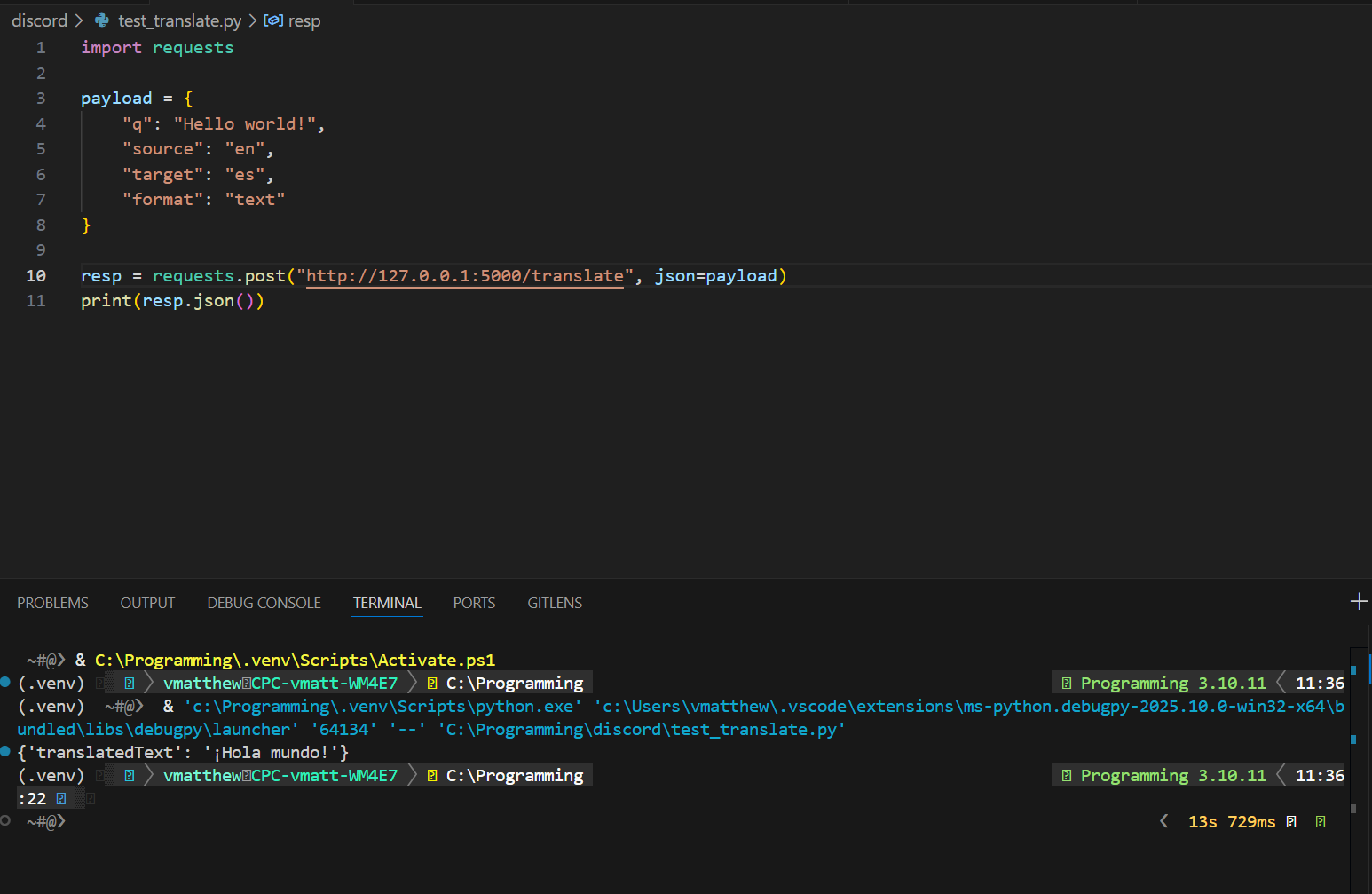Click line number 11 in the gutter
Image resolution: width=1372 pixels, height=894 pixels.
point(35,301)
